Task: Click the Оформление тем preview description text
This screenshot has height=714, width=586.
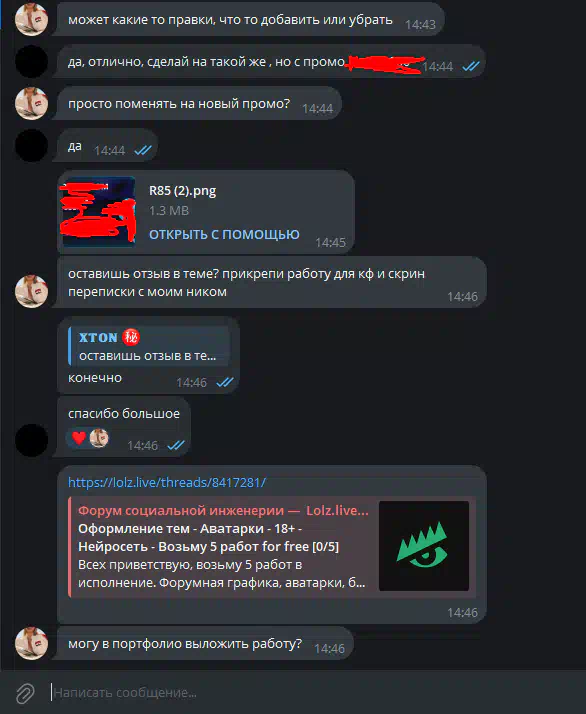Action: tap(209, 537)
